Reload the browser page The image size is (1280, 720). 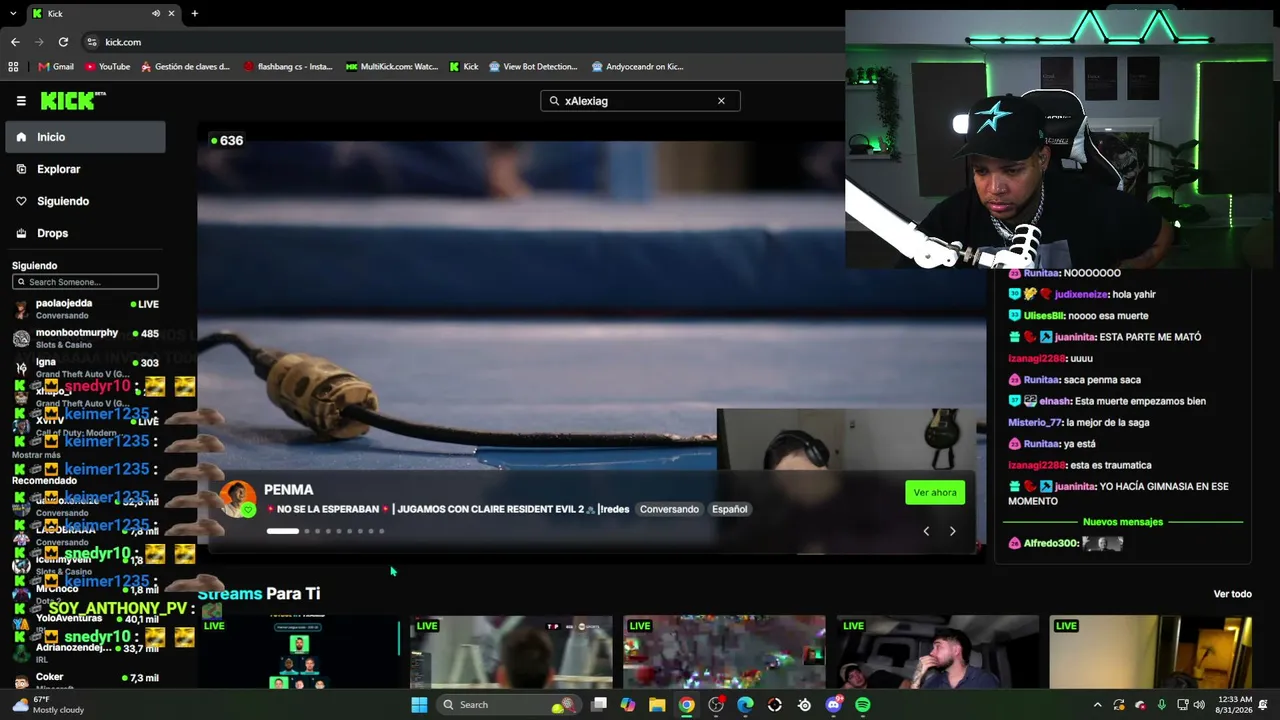(x=63, y=42)
